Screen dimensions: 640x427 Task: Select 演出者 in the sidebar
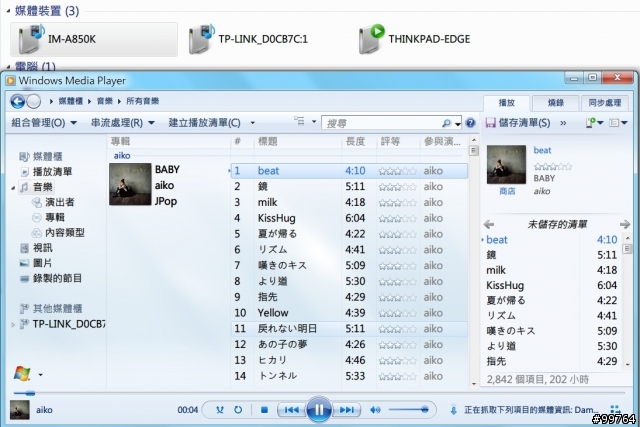(x=60, y=202)
